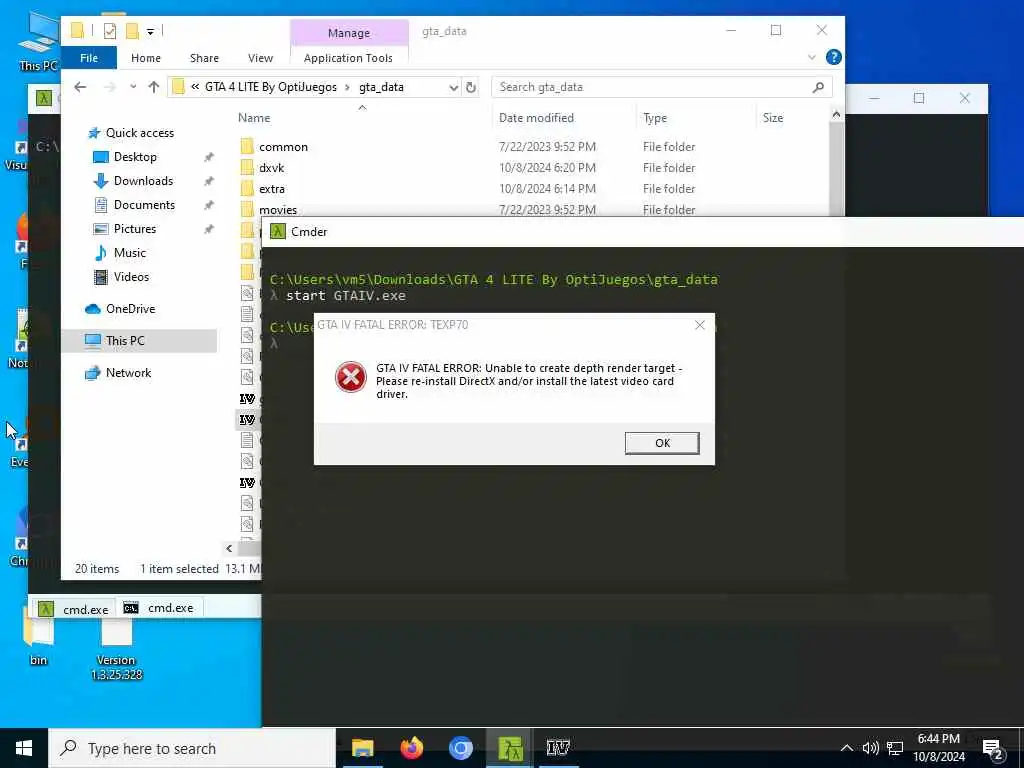Viewport: 1024px width, 768px height.
Task: Open the File tab in File Explorer
Action: pos(89,57)
